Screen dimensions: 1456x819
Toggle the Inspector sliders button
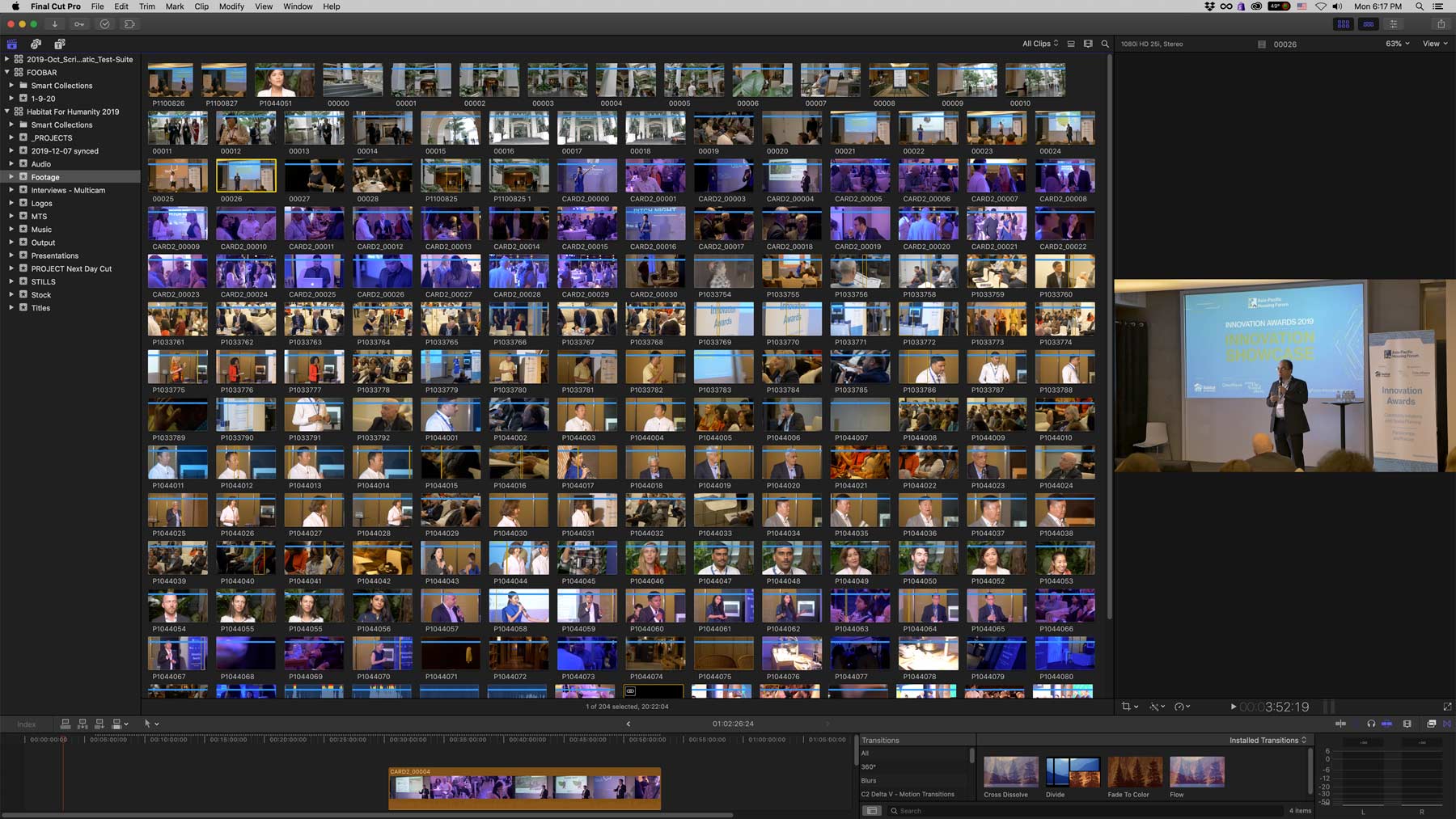1393,24
